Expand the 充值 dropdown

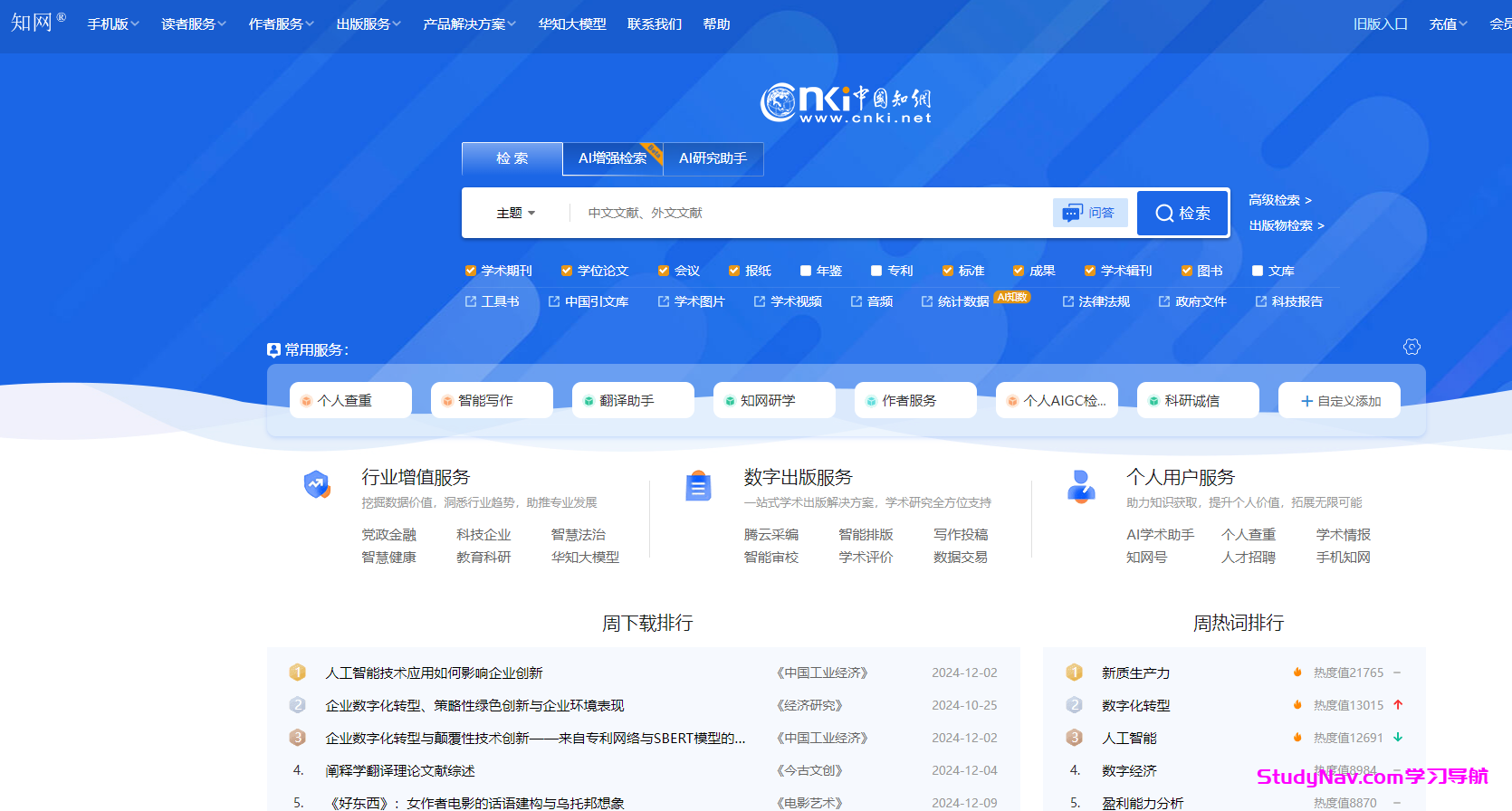point(1449,24)
